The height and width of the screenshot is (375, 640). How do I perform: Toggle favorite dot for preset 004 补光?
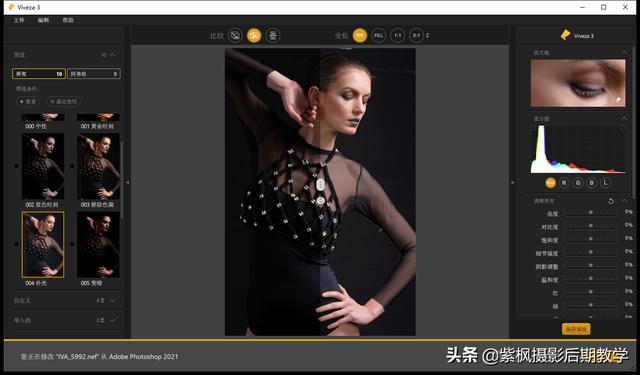16,244
